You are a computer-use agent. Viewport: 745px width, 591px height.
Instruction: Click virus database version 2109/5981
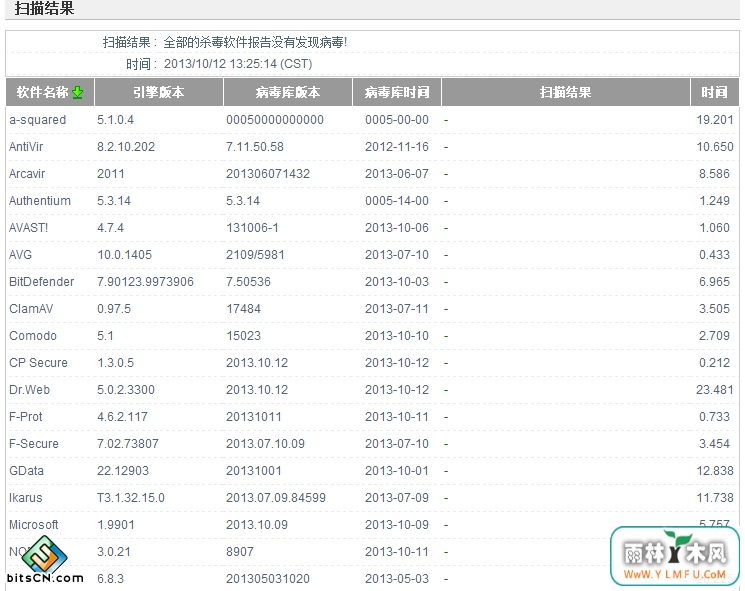click(x=255, y=255)
